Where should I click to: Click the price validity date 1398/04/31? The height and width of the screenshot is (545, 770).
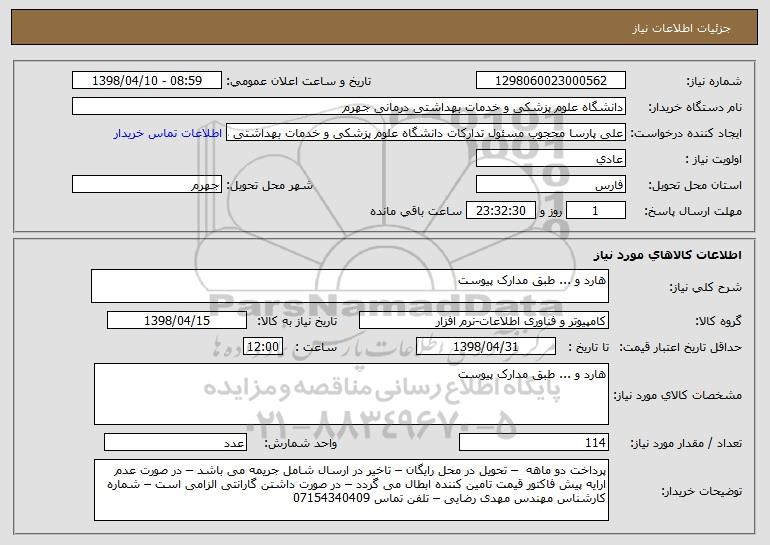[486, 347]
